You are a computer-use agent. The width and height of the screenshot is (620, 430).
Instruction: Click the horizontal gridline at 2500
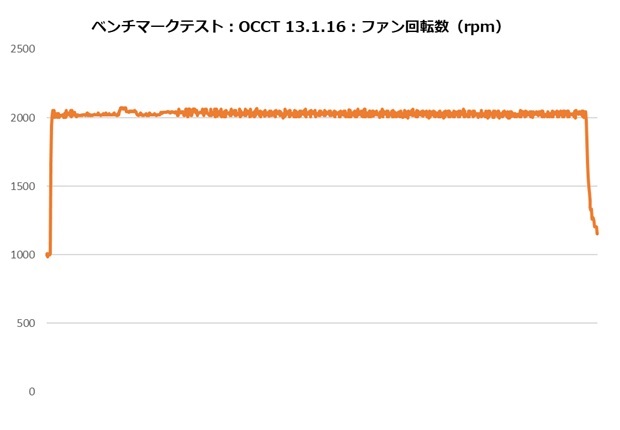click(320, 49)
